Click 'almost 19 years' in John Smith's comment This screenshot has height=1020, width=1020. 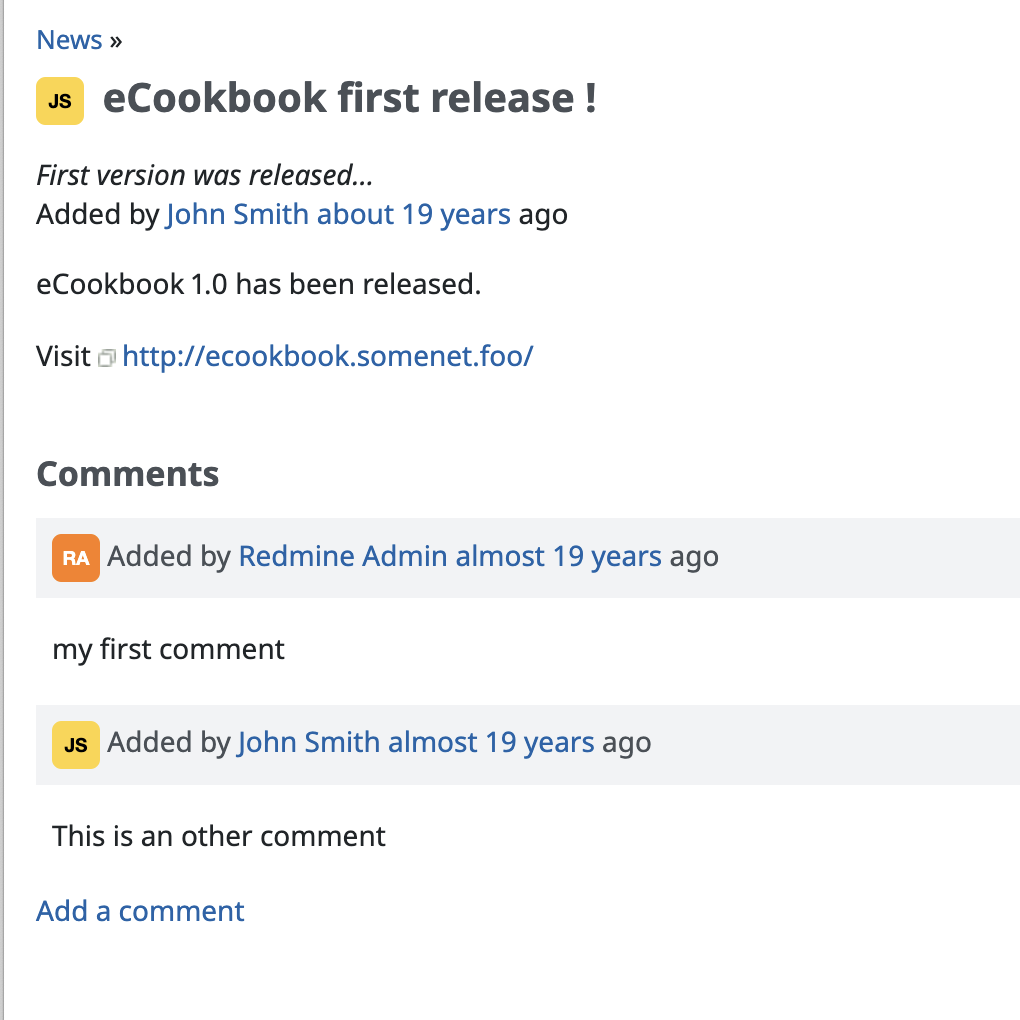pyautogui.click(x=491, y=743)
